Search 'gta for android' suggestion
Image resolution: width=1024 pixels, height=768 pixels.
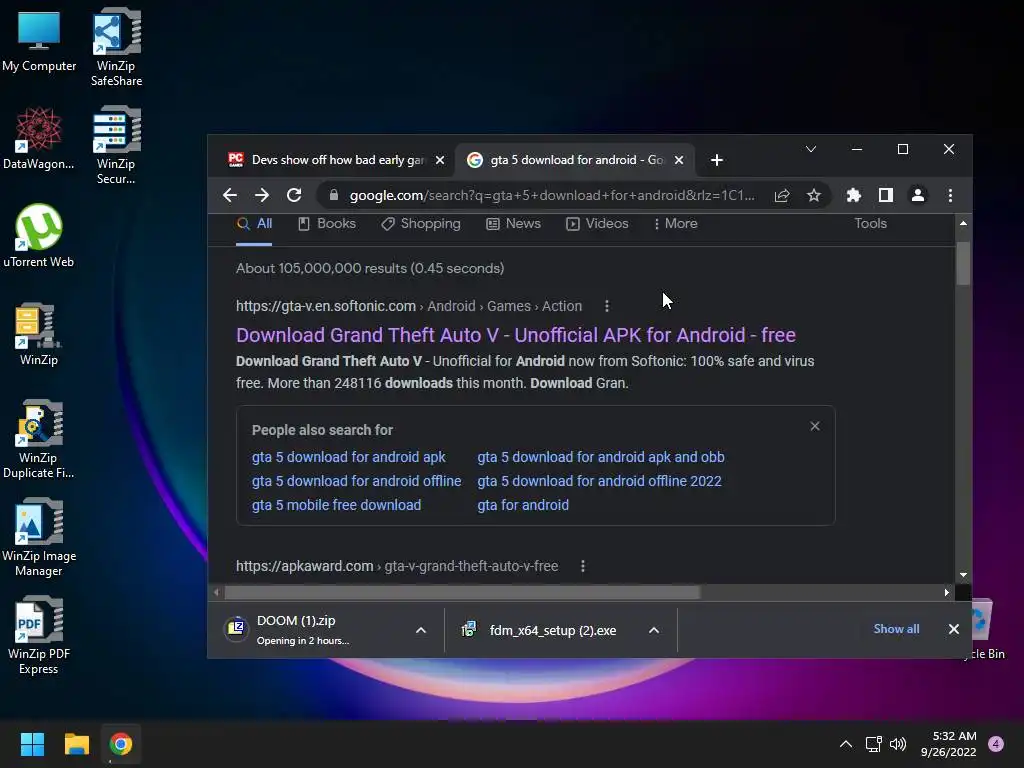tap(523, 505)
